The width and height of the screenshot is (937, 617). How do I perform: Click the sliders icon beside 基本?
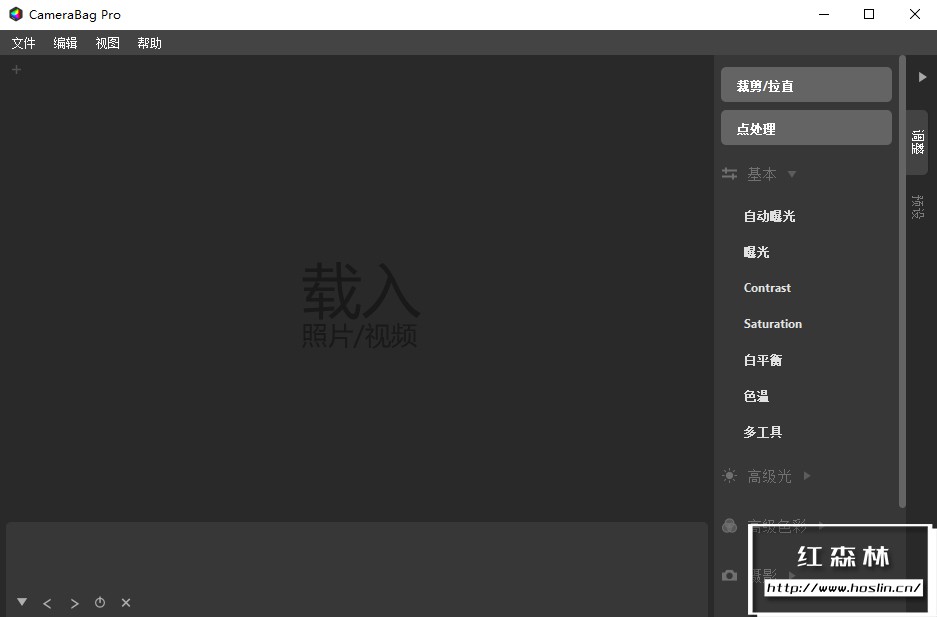point(729,174)
